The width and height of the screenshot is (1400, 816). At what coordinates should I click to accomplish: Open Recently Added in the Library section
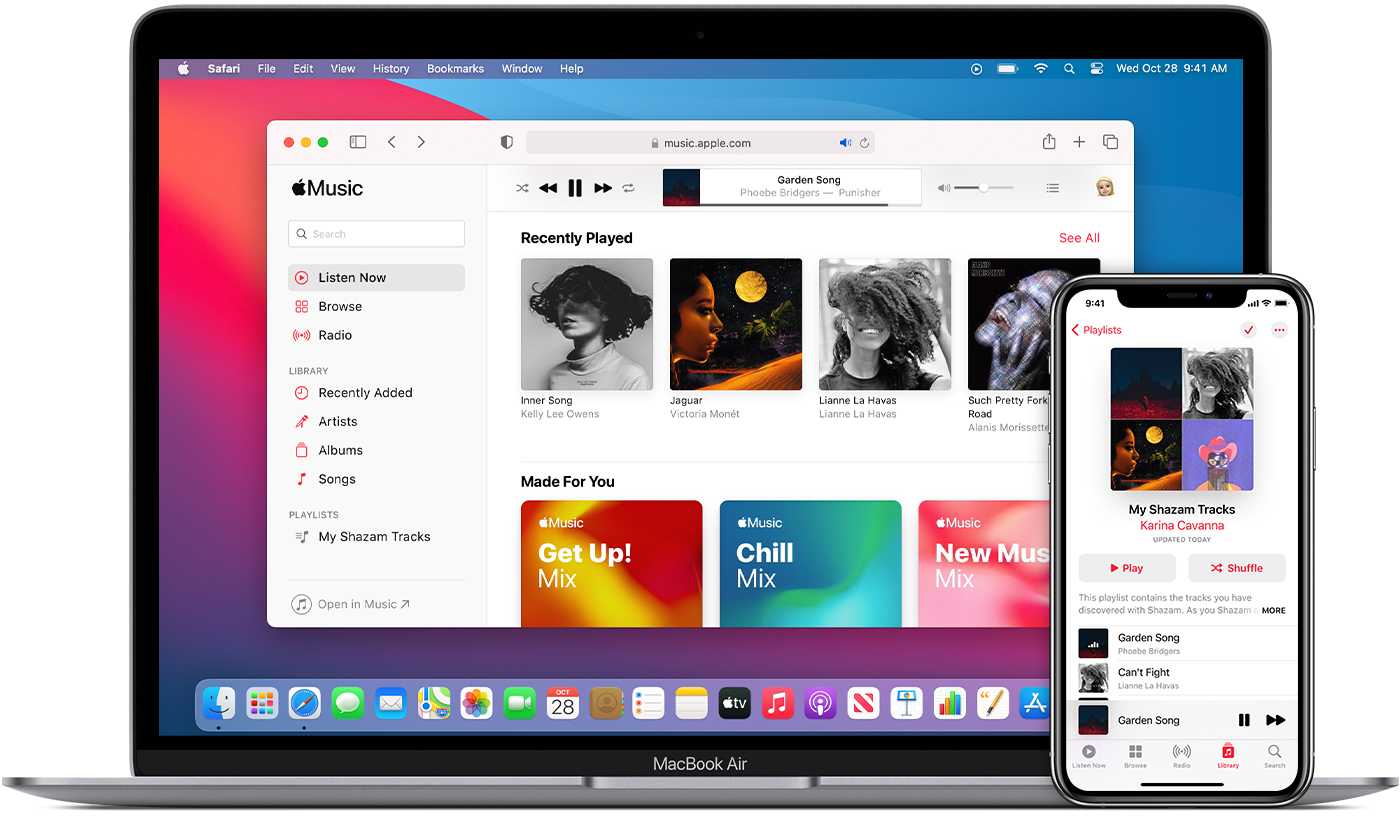pos(365,392)
